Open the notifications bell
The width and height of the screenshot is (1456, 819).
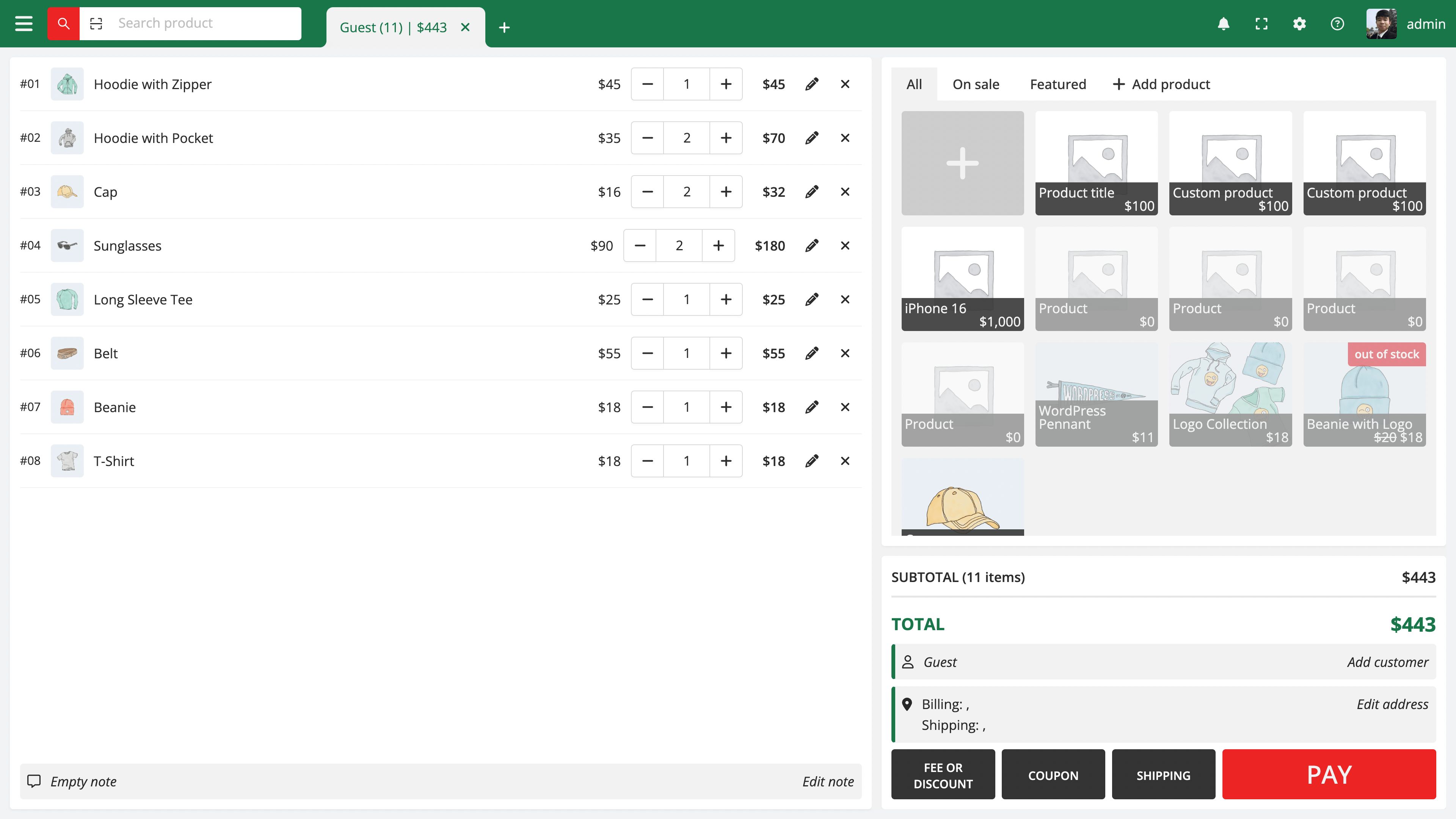pos(1223,24)
